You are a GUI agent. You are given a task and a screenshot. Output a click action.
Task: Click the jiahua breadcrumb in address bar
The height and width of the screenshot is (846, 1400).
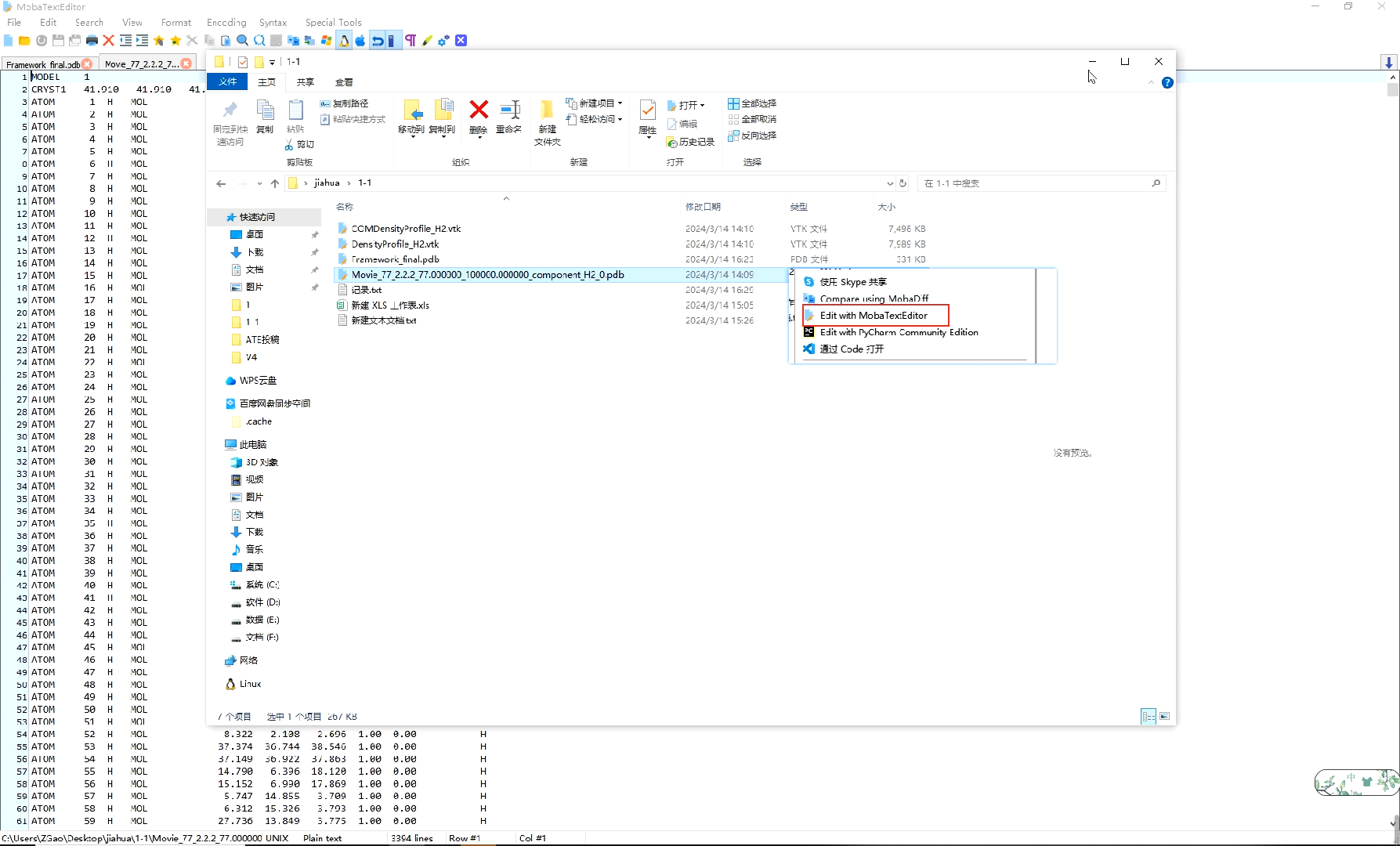pyautogui.click(x=327, y=183)
